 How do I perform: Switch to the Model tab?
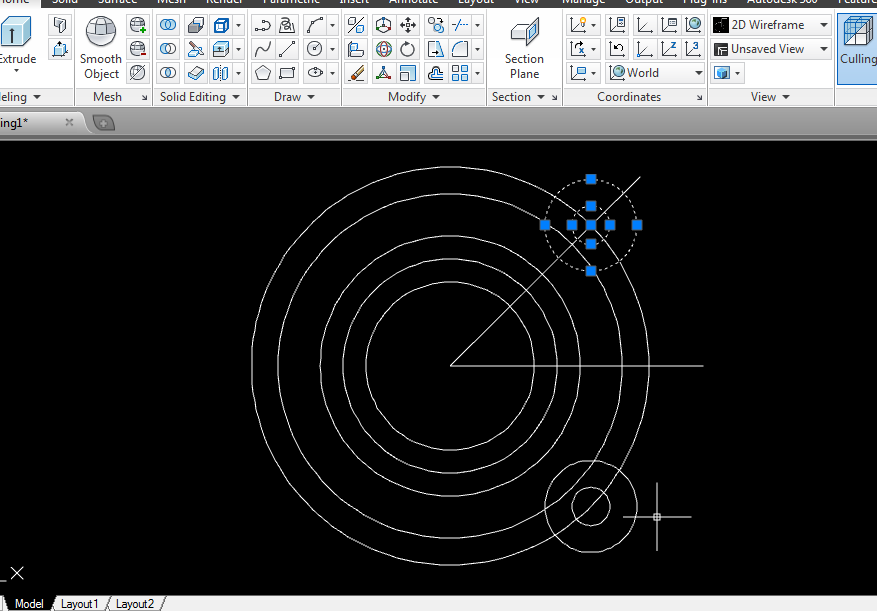(29, 604)
